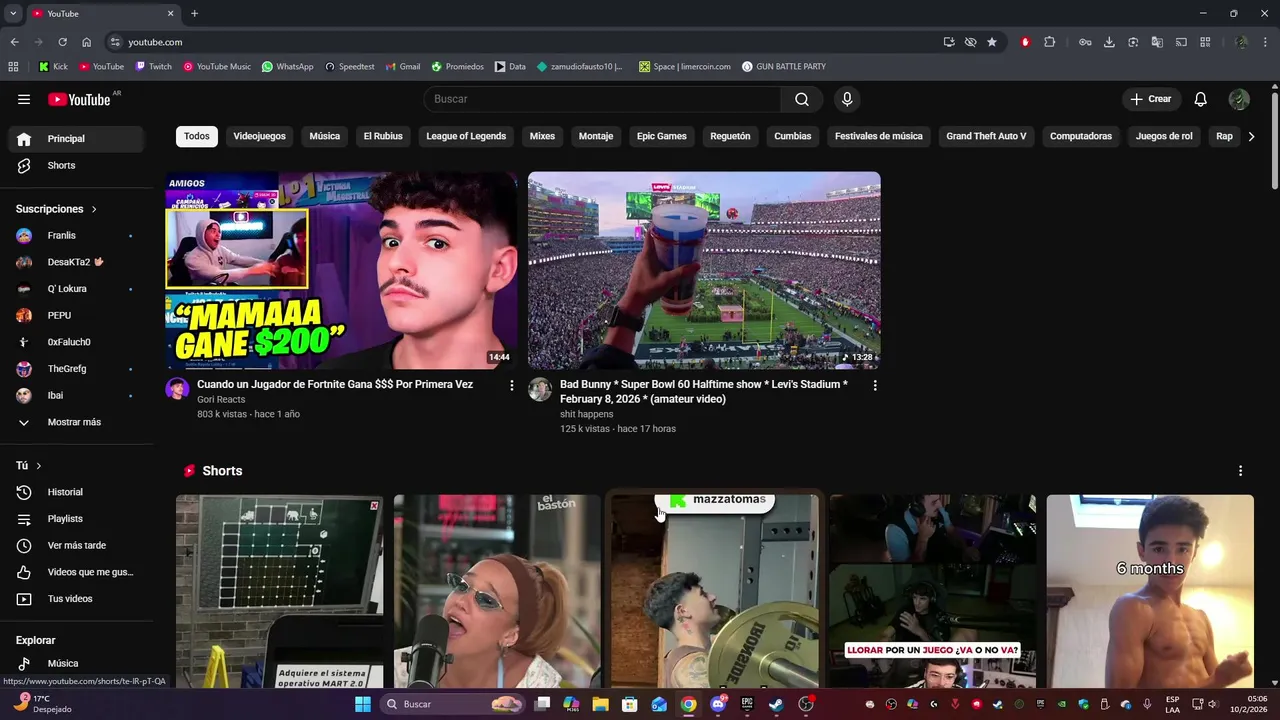The height and width of the screenshot is (720, 1280).
Task: Open Música under Explorar
Action: pos(76,663)
